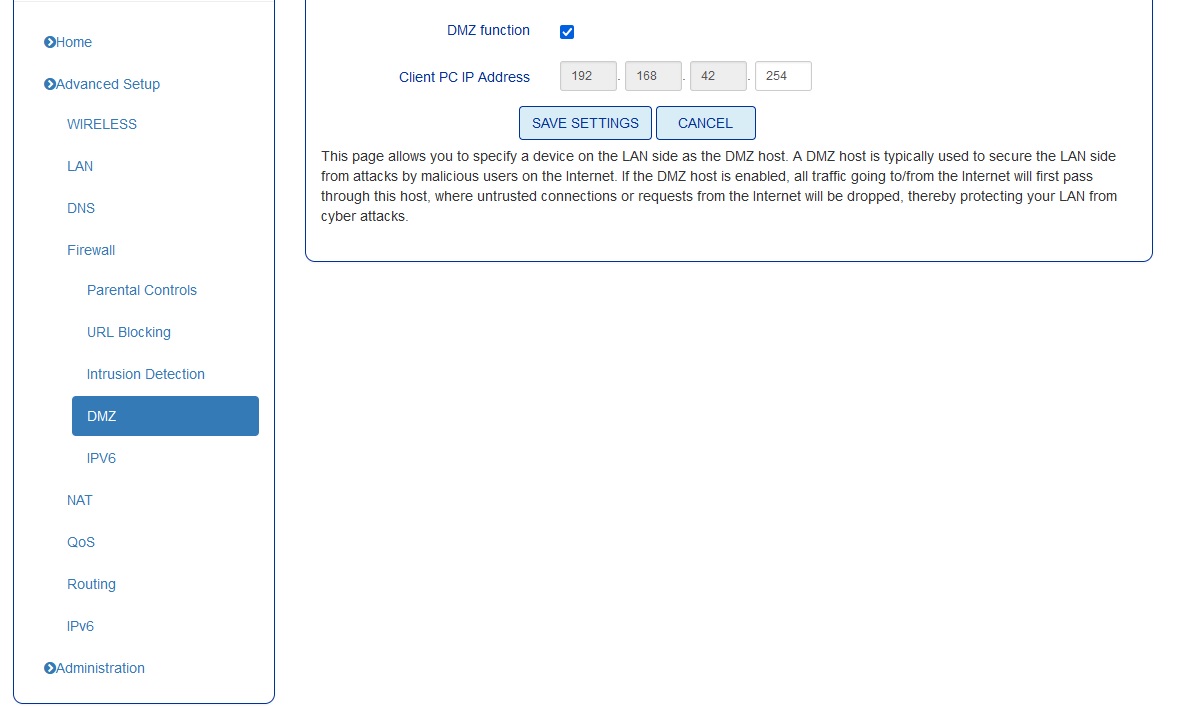Uncheck the DMZ function checkbox
The width and height of the screenshot is (1185, 711).
coord(567,32)
